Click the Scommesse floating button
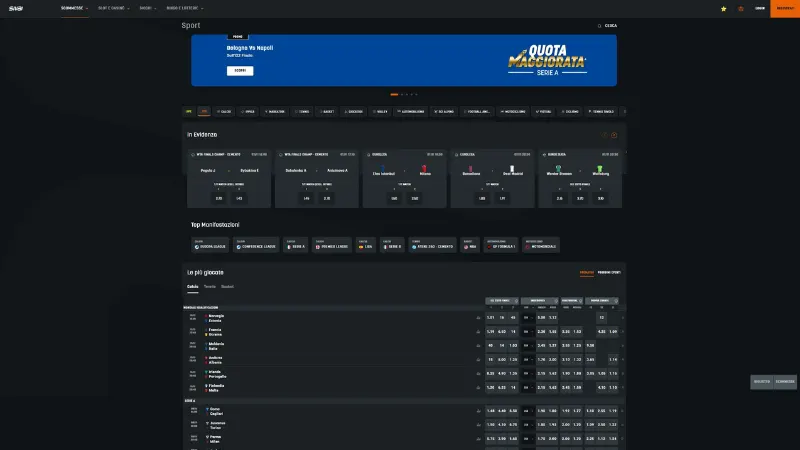 (x=785, y=382)
